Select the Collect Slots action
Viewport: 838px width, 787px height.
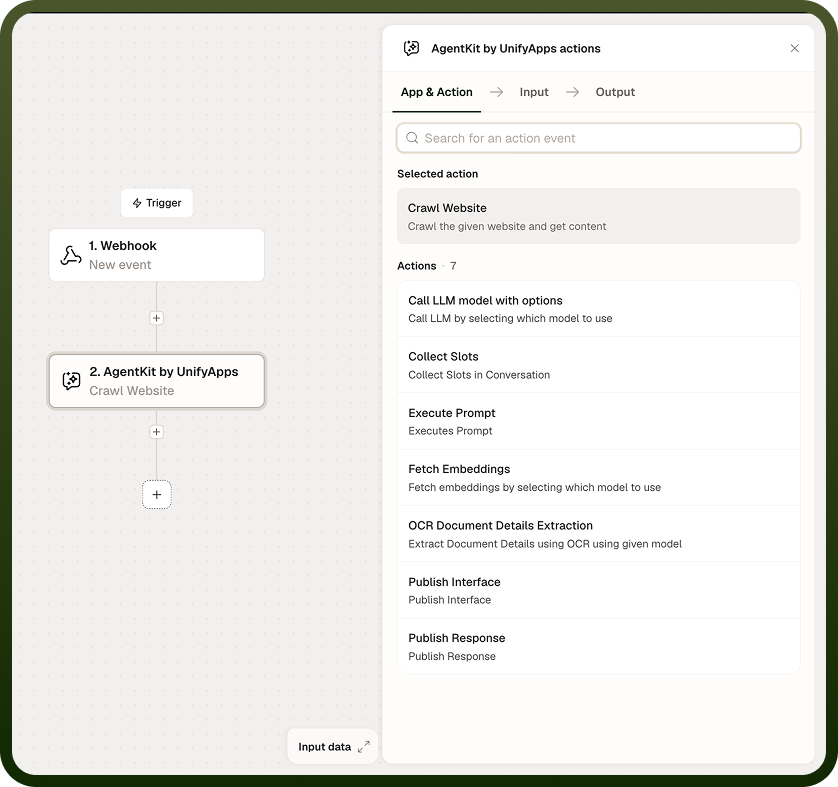(599, 365)
